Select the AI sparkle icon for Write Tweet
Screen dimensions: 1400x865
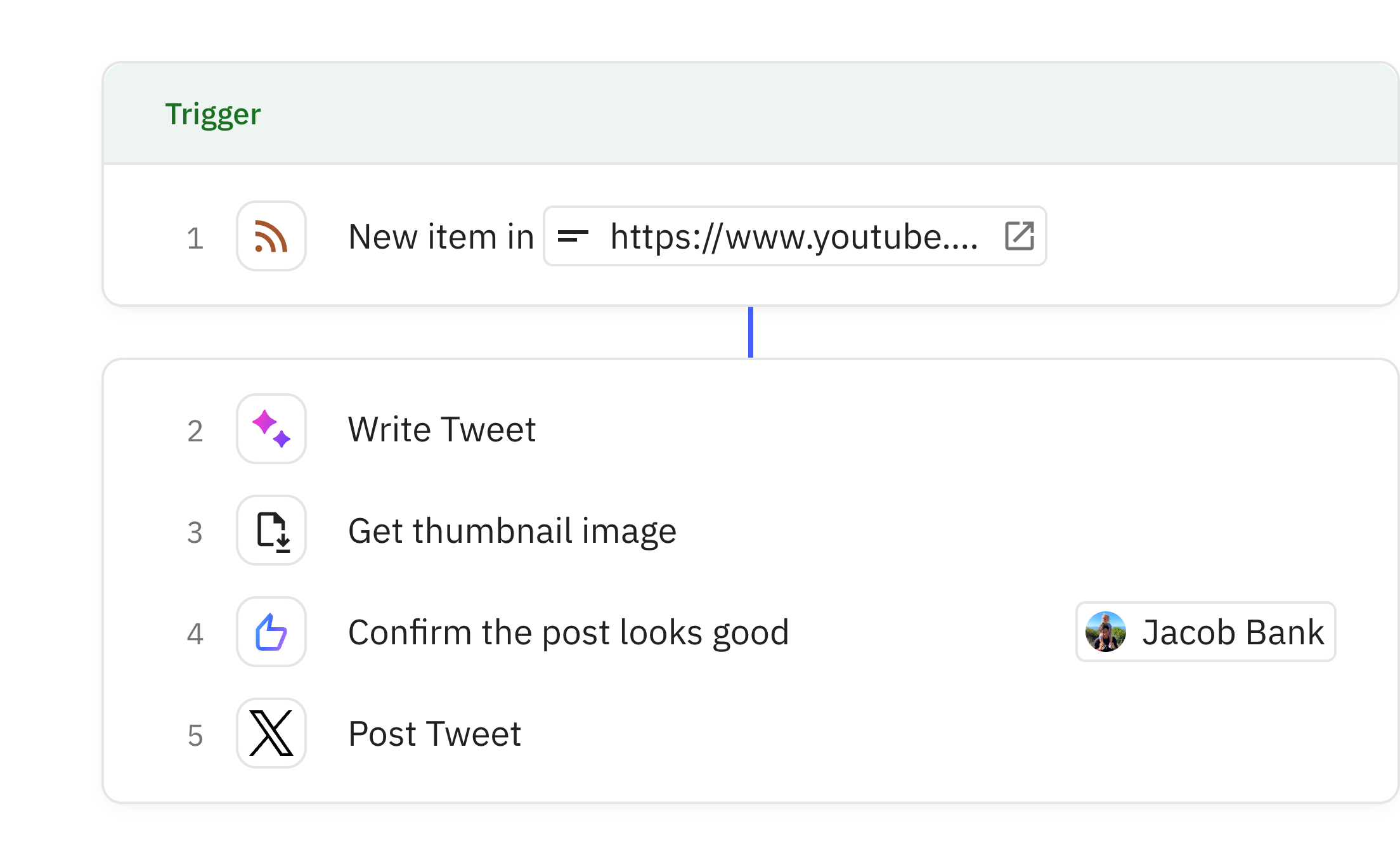pyautogui.click(x=271, y=429)
